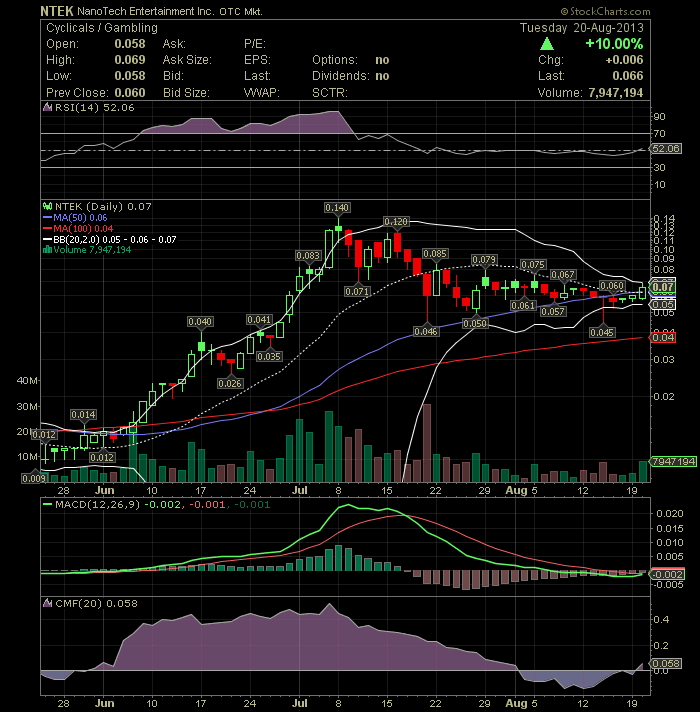Click the 0.041 price label

[x=259, y=320]
